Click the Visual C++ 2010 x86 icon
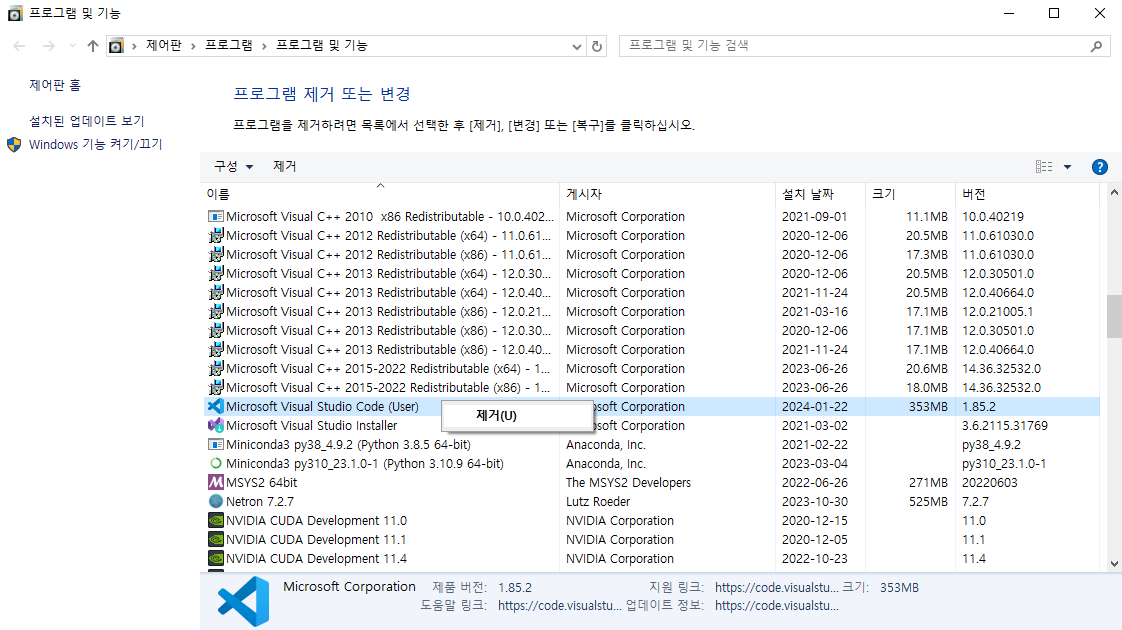 pos(215,216)
